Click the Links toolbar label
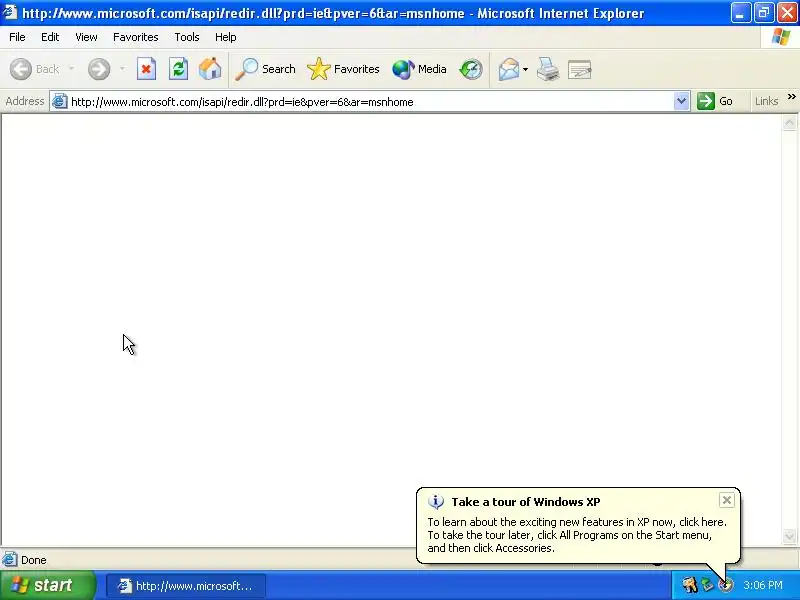The width and height of the screenshot is (800, 600). (766, 101)
